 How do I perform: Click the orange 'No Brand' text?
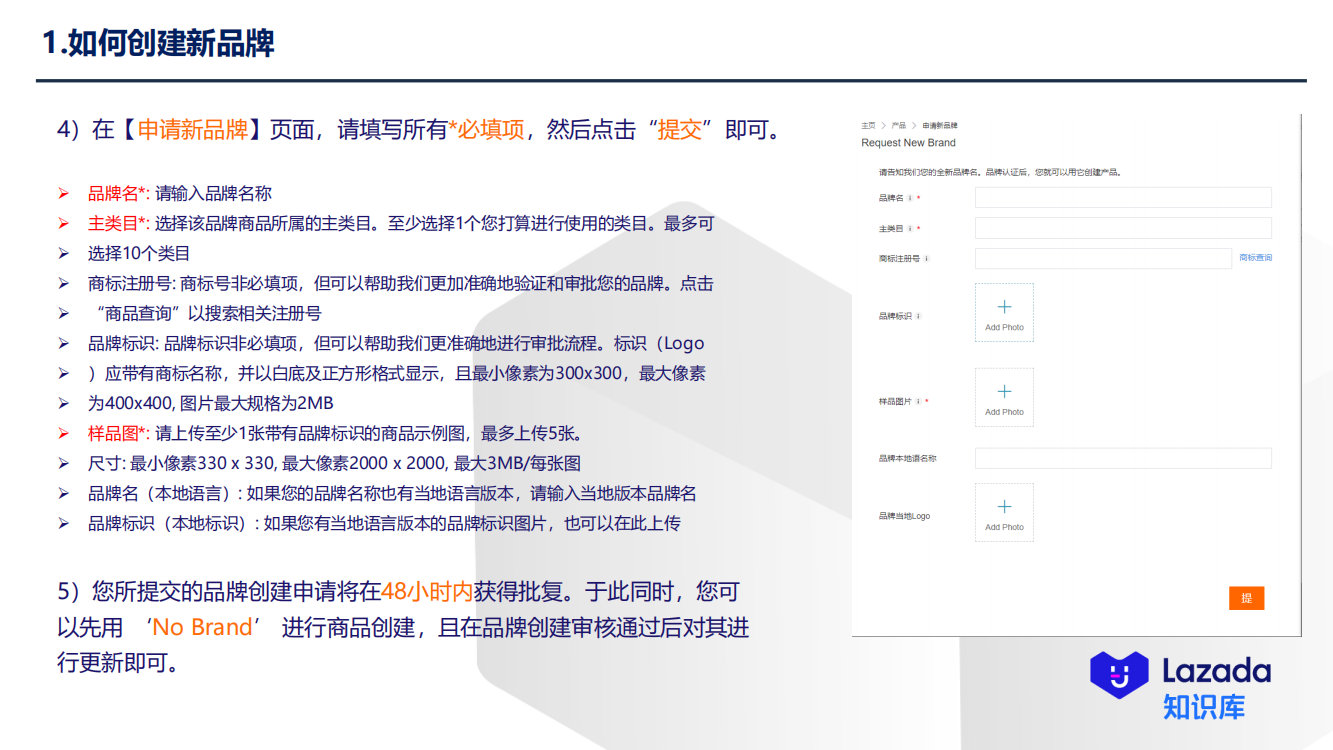coord(202,627)
